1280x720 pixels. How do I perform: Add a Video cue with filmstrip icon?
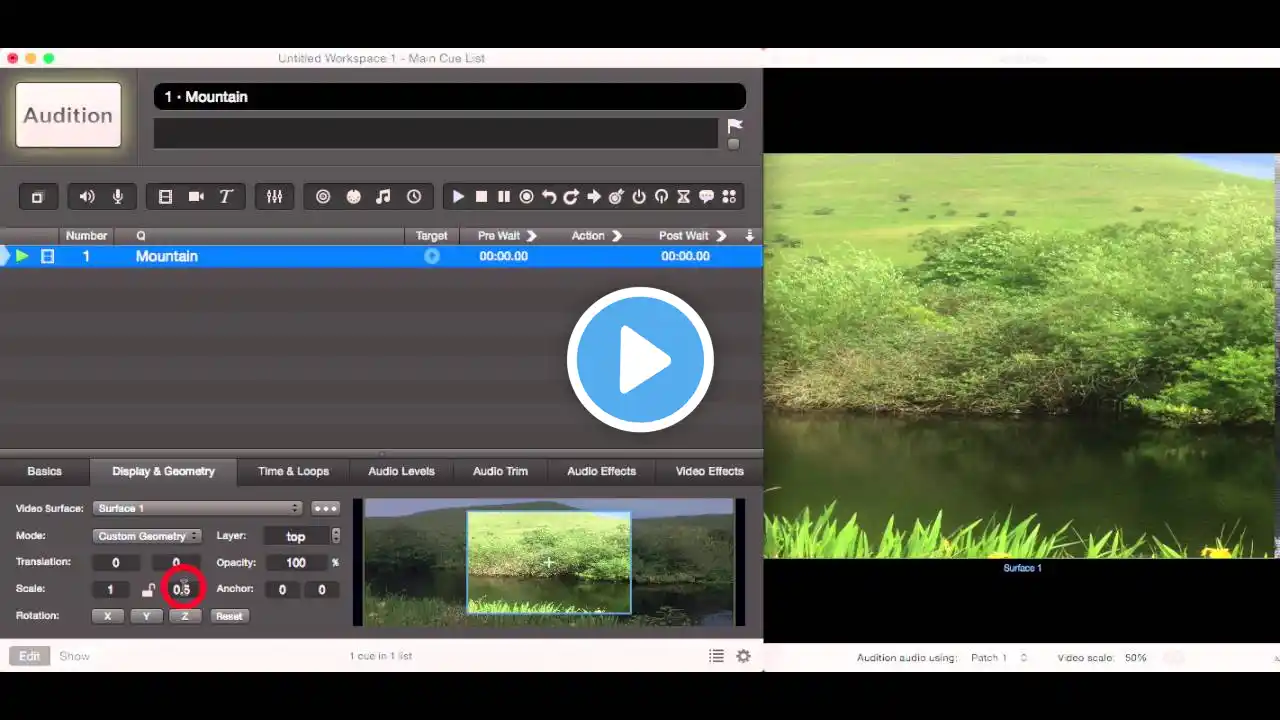[166, 197]
